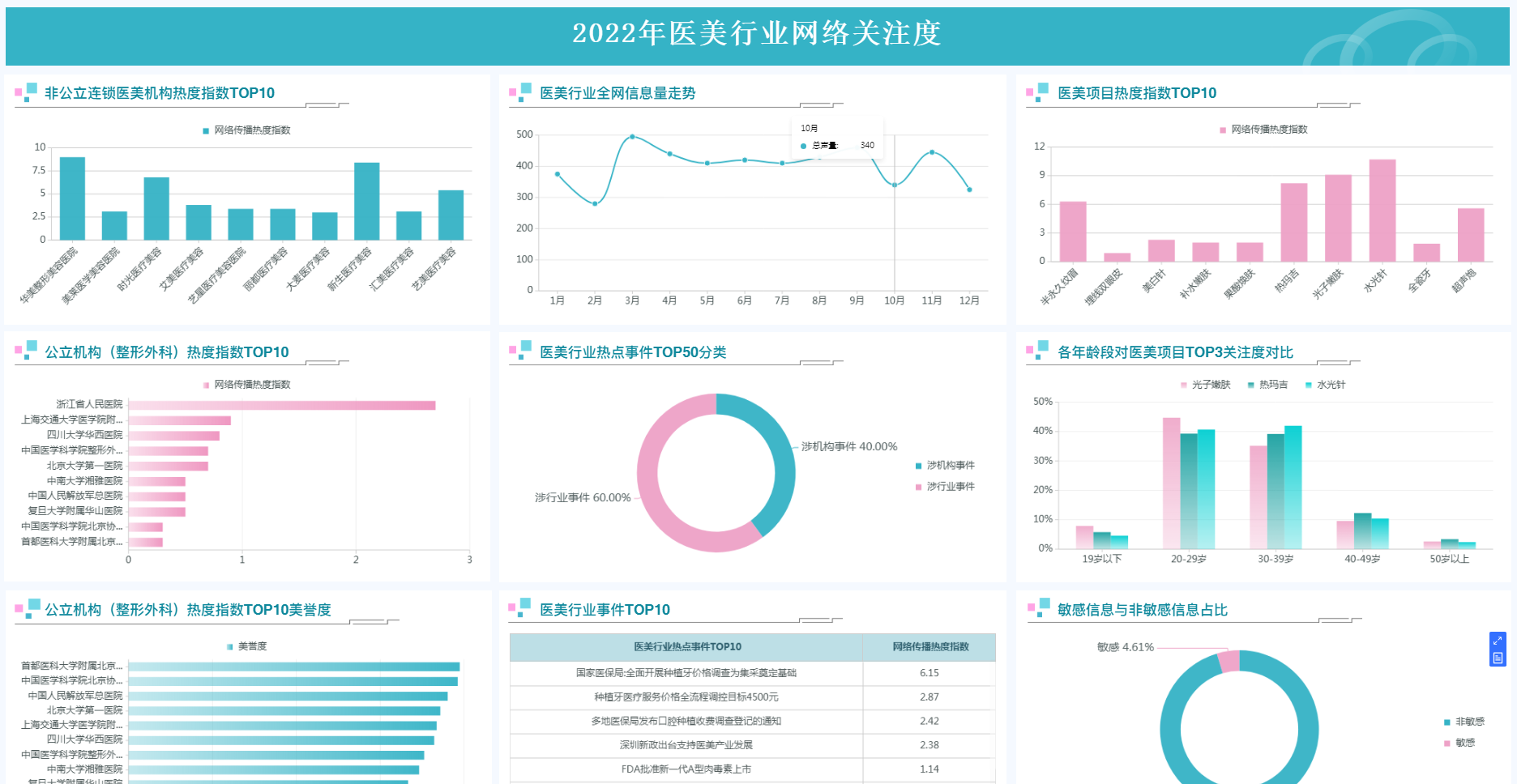Click the 浙江省人民医院 horizontal bar
The image size is (1517, 784).
coord(281,405)
